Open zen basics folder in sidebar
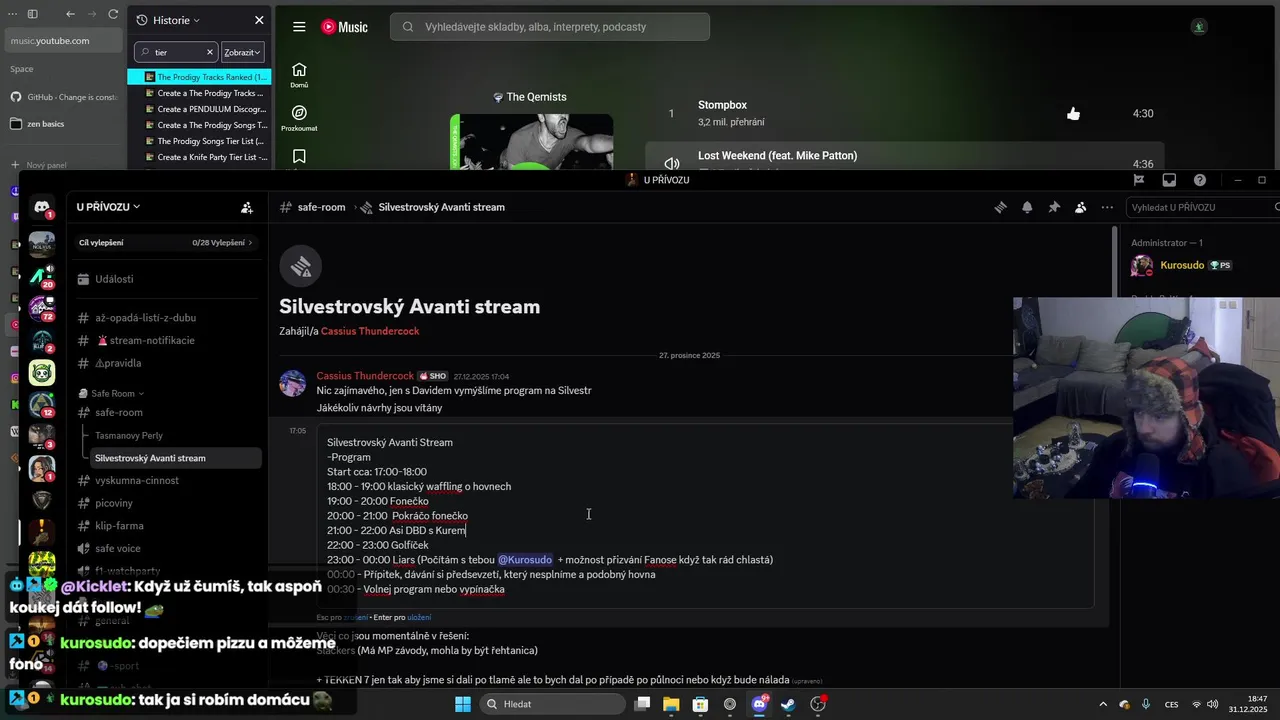Viewport: 1280px width, 720px height. pos(64,124)
